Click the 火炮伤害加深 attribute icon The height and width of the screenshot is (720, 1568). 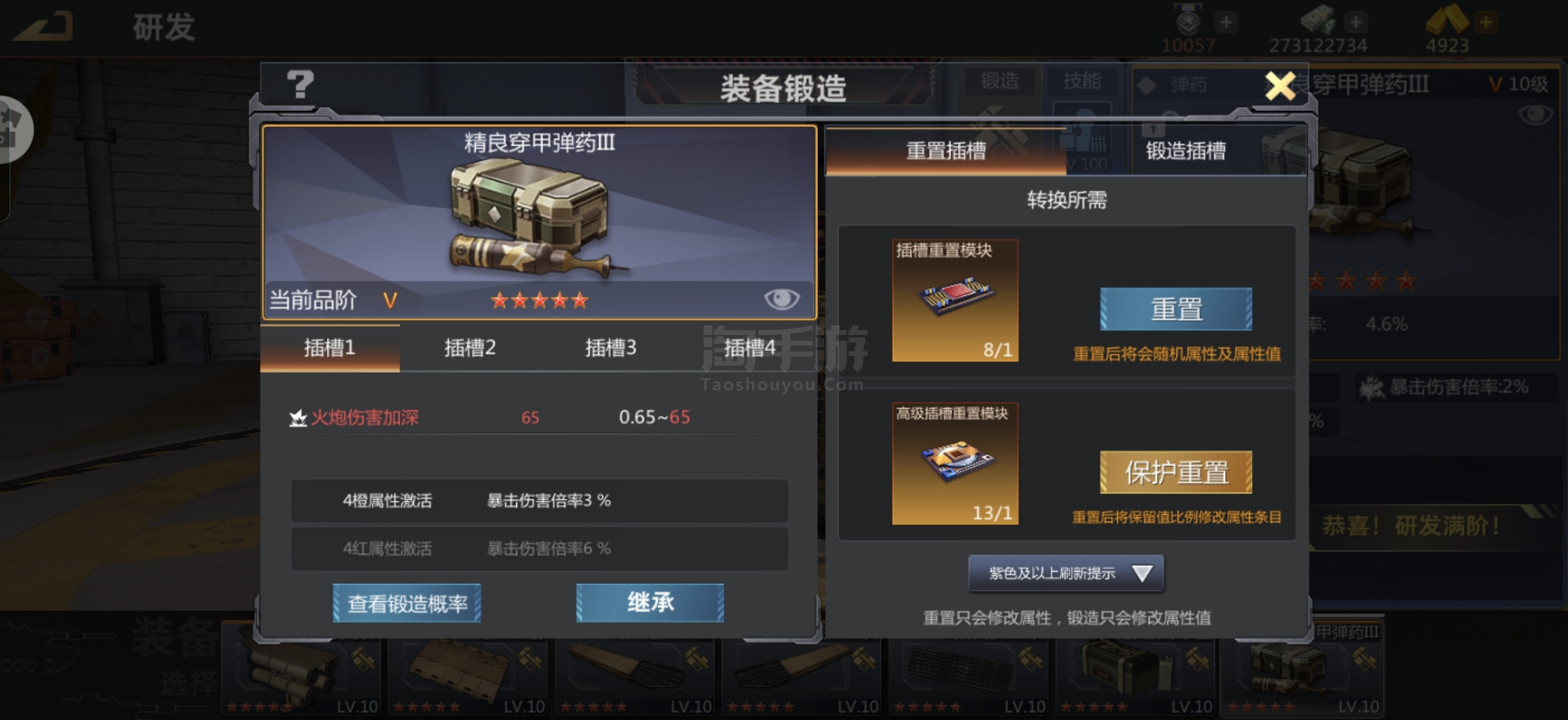click(297, 418)
